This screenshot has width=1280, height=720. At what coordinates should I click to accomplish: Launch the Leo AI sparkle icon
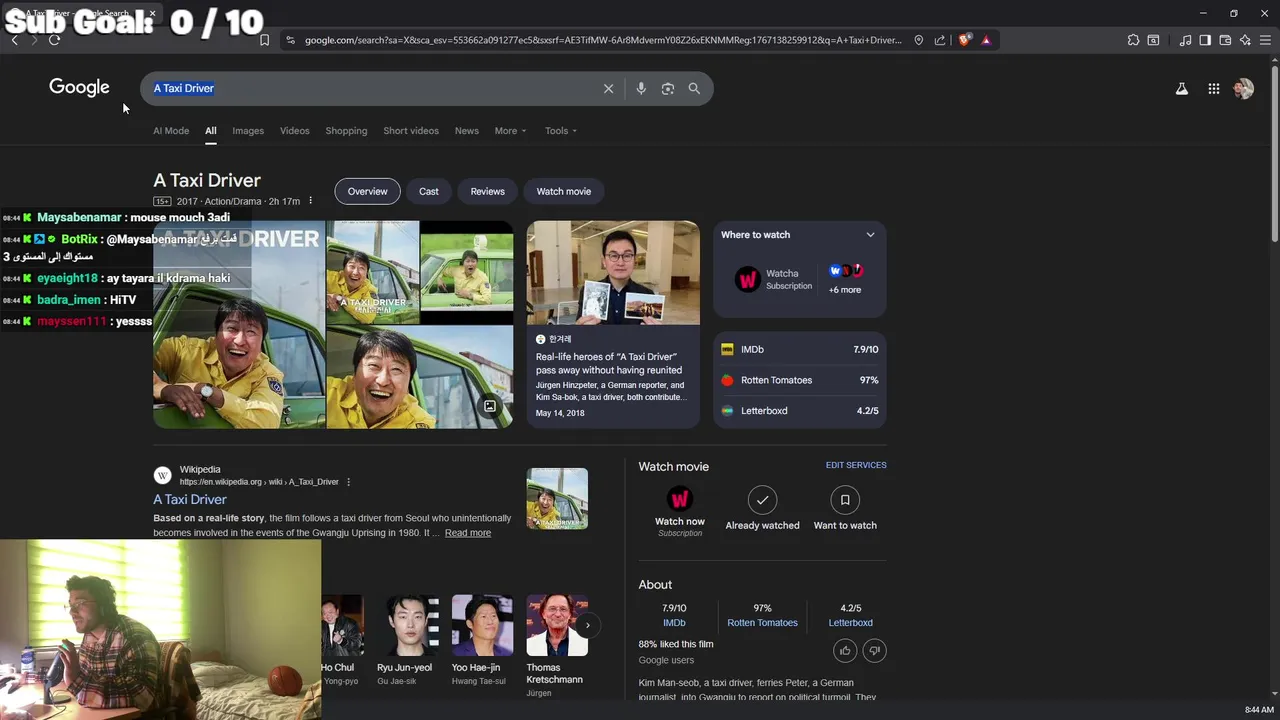click(x=1245, y=40)
